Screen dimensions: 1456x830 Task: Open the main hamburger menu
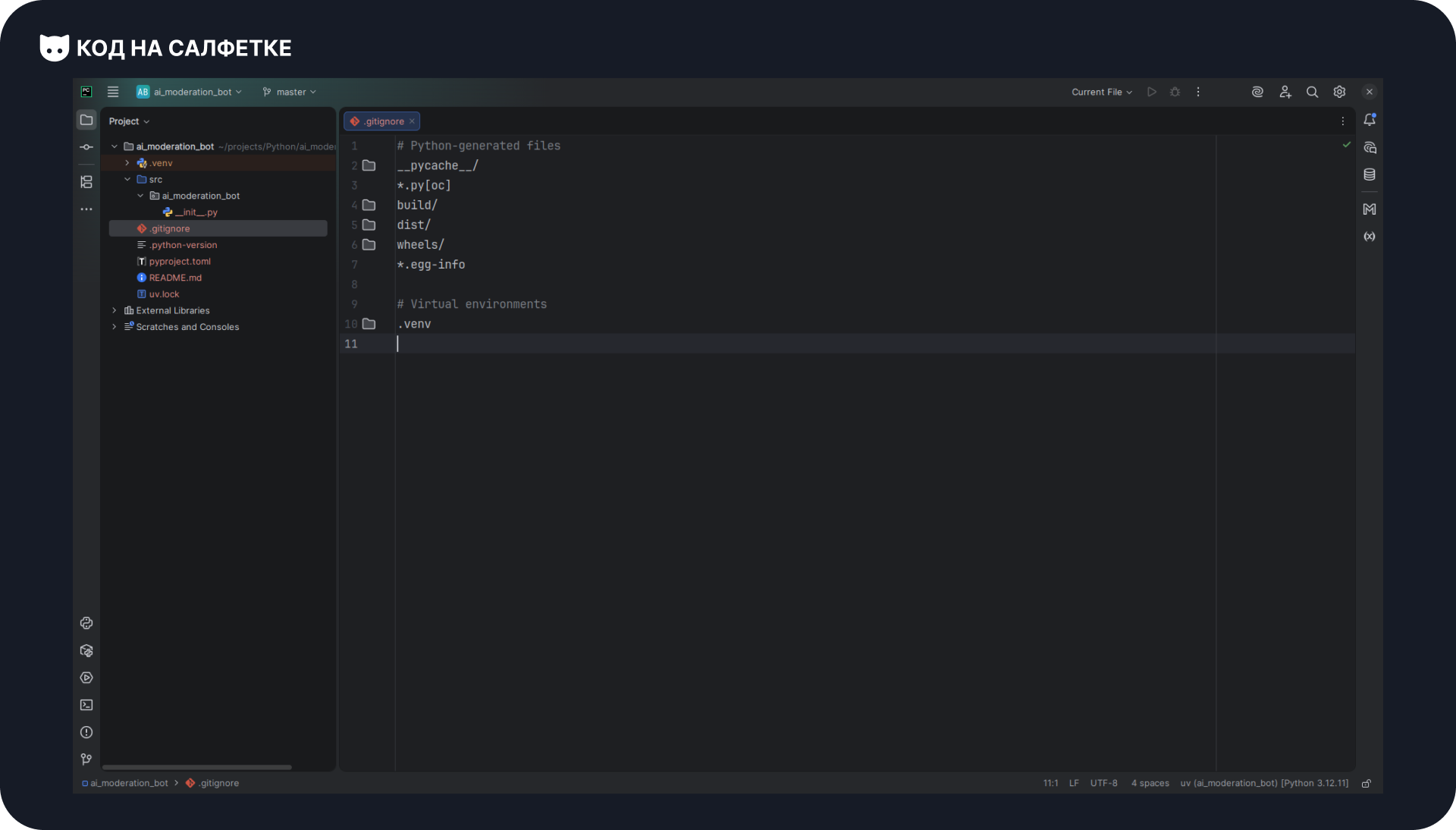[x=113, y=92]
